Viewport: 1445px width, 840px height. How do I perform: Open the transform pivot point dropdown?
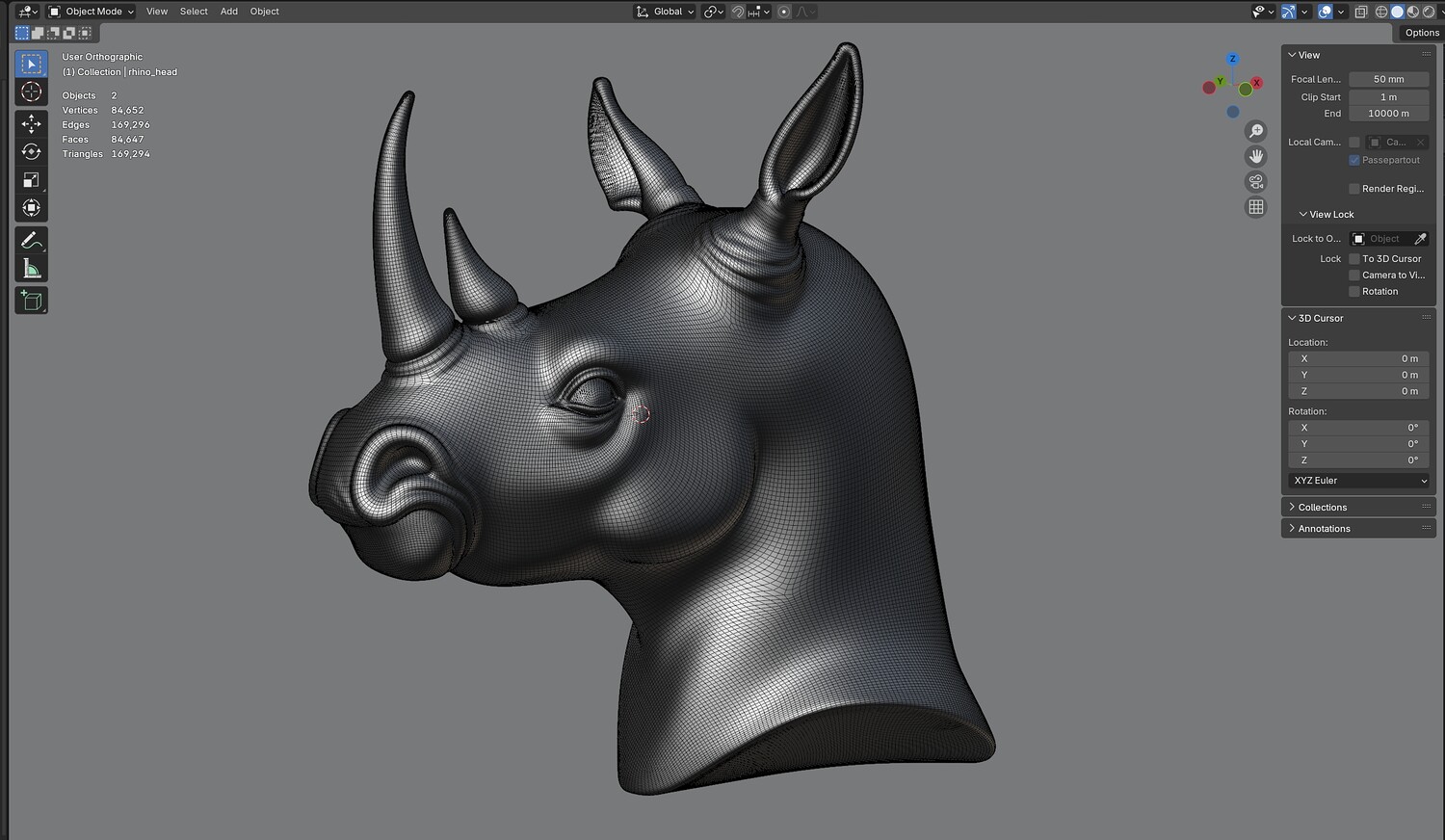tap(714, 12)
